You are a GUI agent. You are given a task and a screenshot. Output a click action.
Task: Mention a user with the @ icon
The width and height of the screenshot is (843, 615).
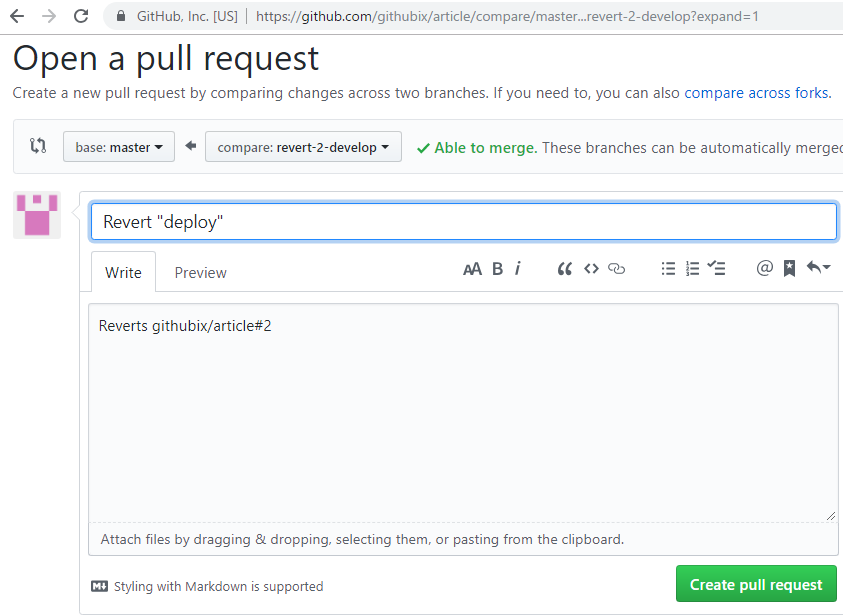coord(764,268)
